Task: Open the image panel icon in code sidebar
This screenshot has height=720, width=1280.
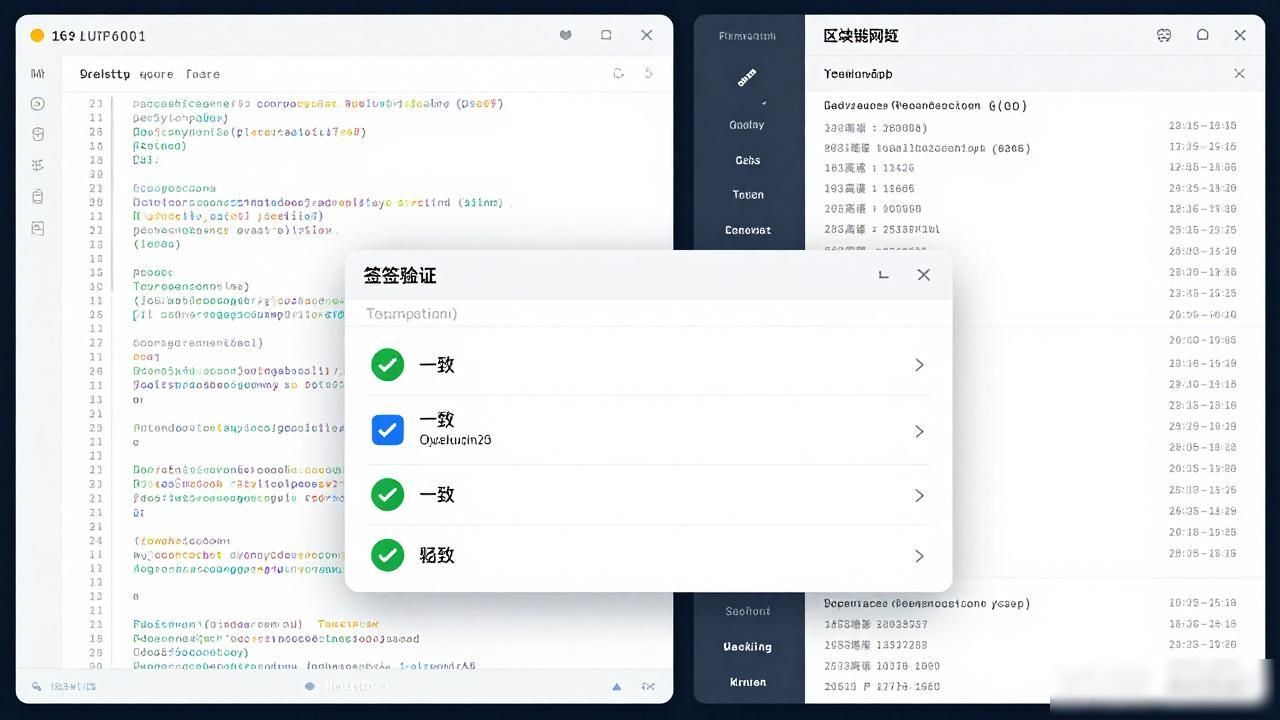Action: [x=38, y=228]
